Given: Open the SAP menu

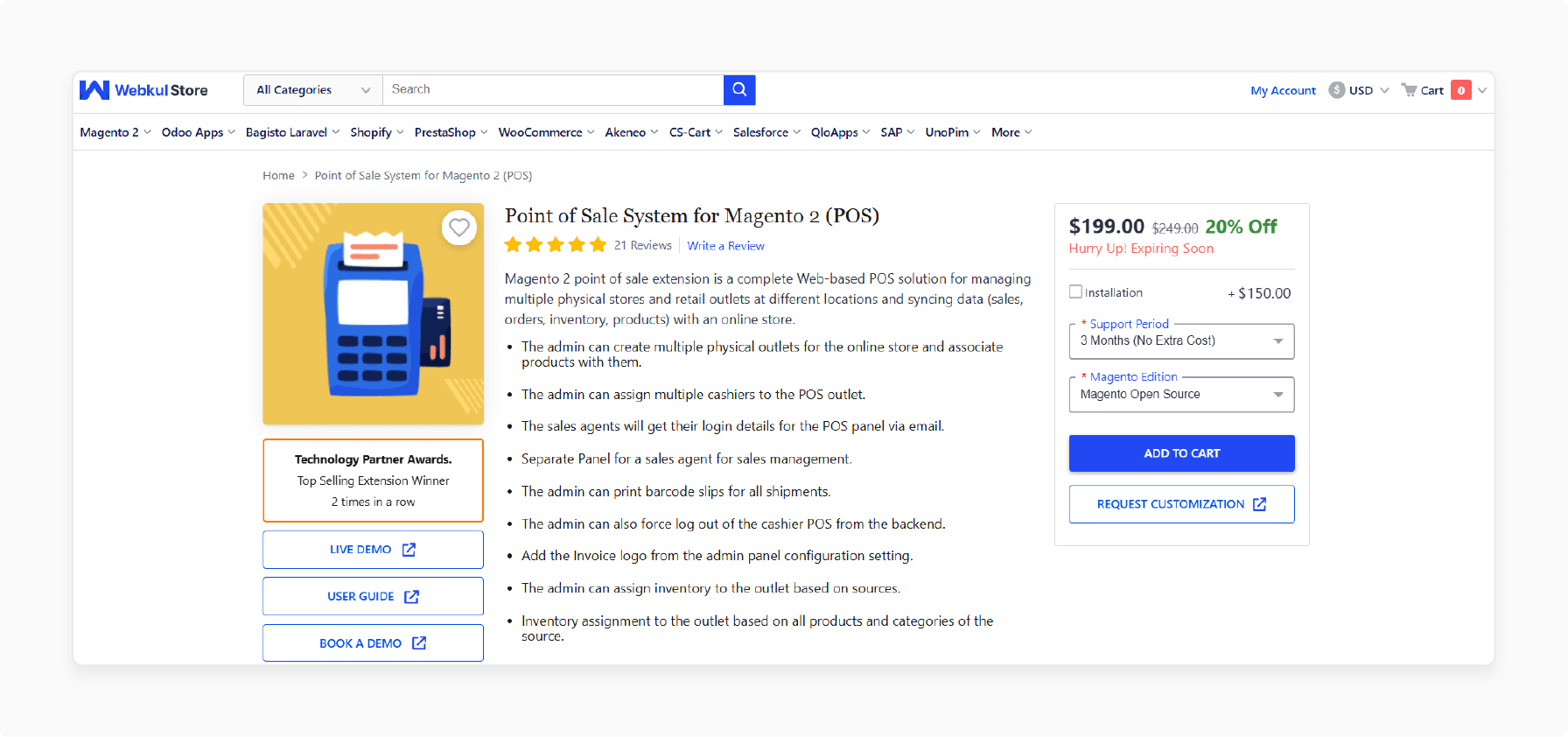Looking at the screenshot, I should 898,132.
